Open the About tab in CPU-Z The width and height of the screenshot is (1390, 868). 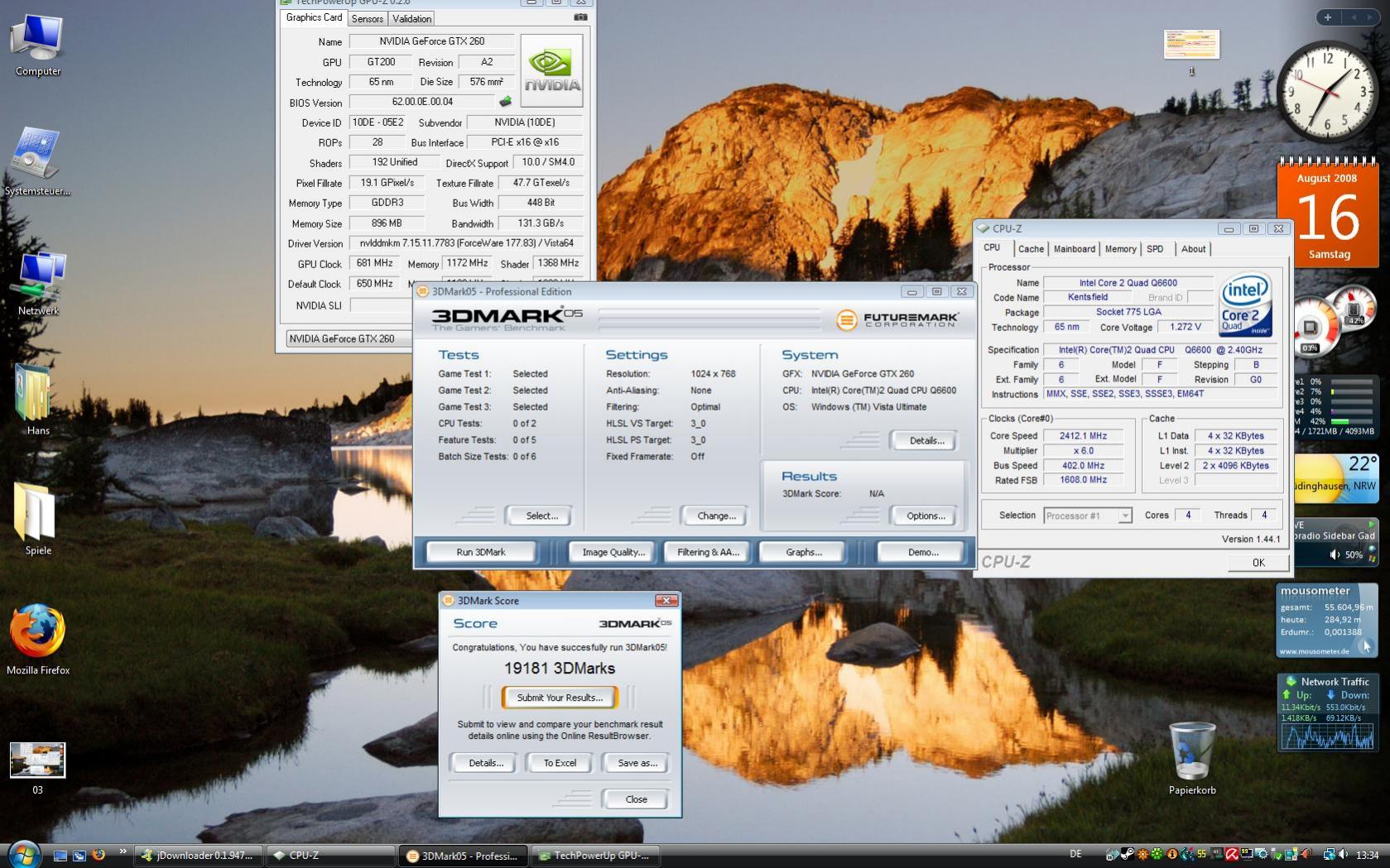pos(1193,249)
